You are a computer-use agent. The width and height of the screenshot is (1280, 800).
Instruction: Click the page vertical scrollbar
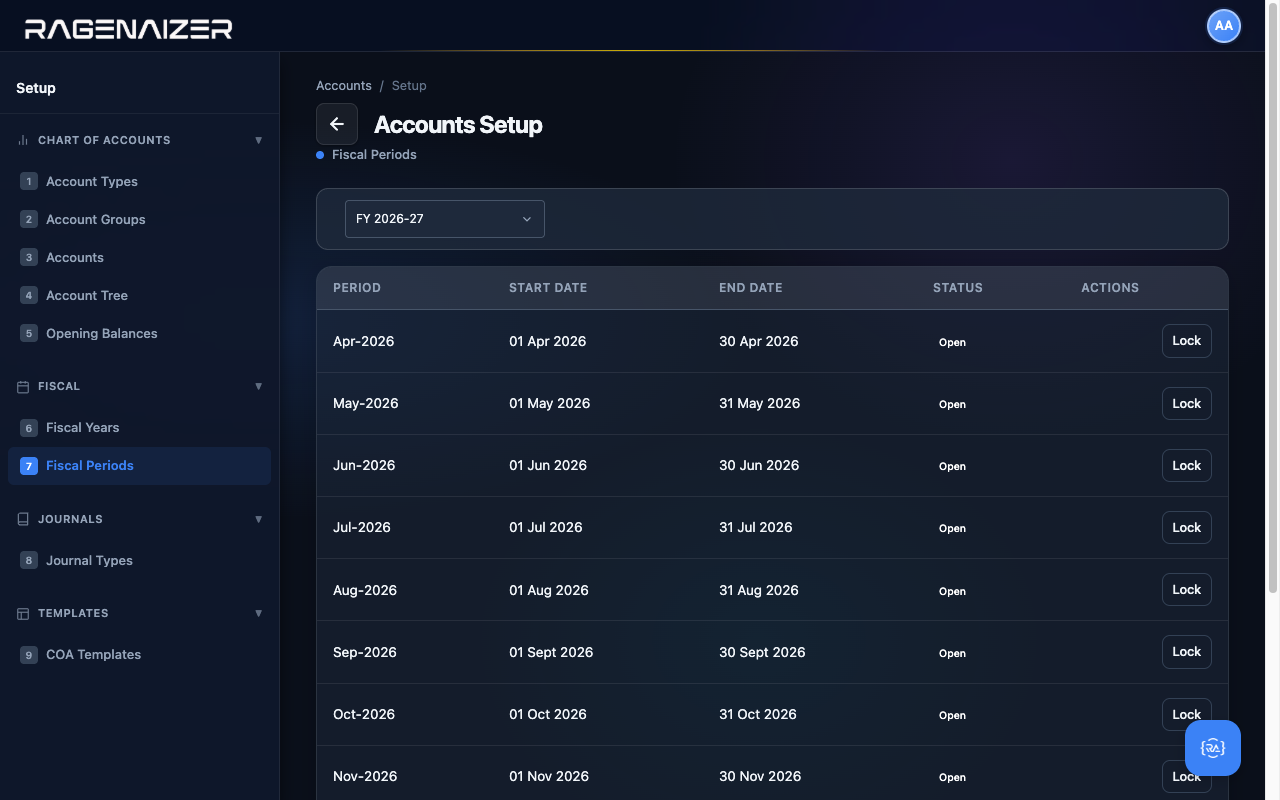click(1273, 300)
